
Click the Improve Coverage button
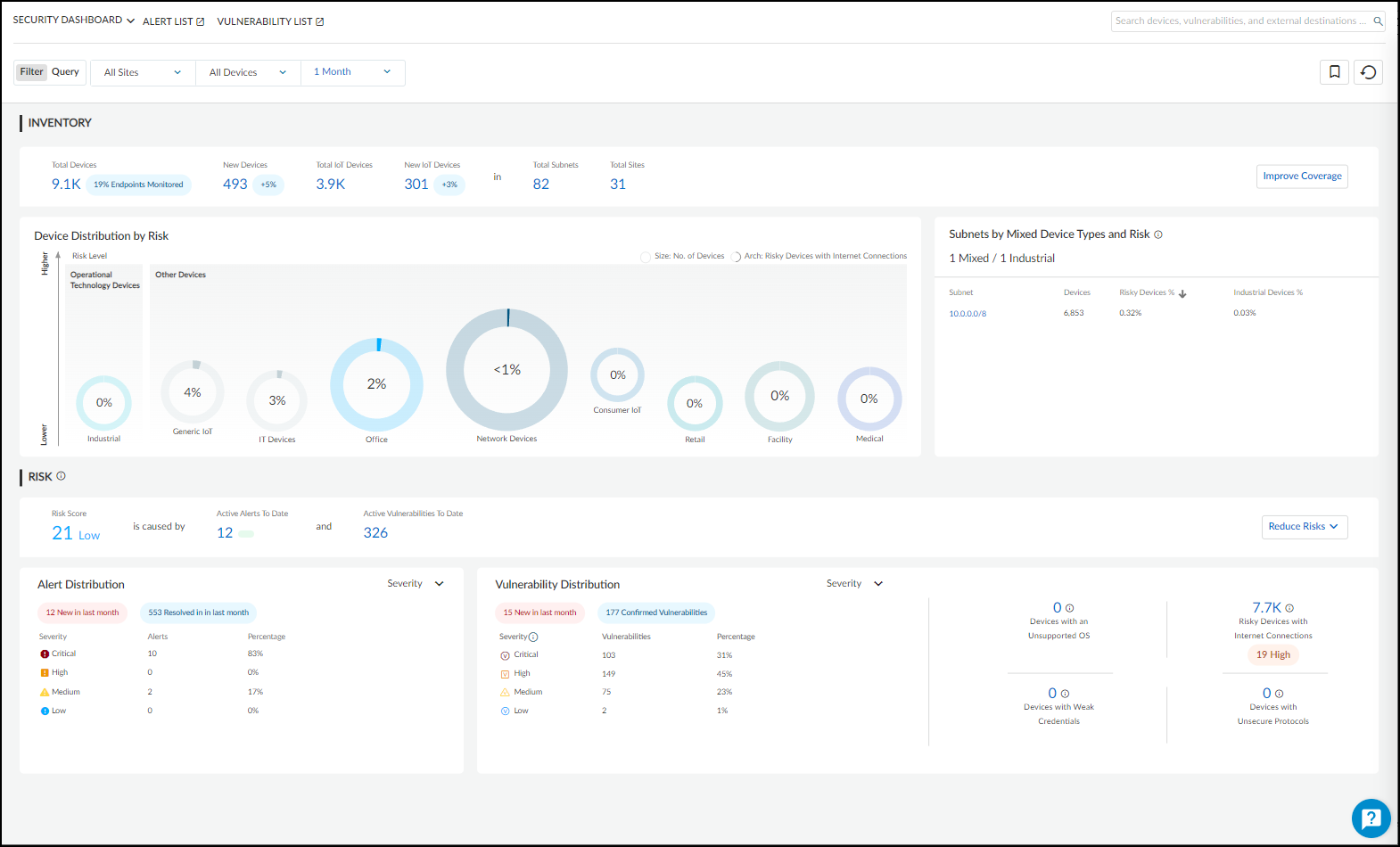click(x=1302, y=177)
